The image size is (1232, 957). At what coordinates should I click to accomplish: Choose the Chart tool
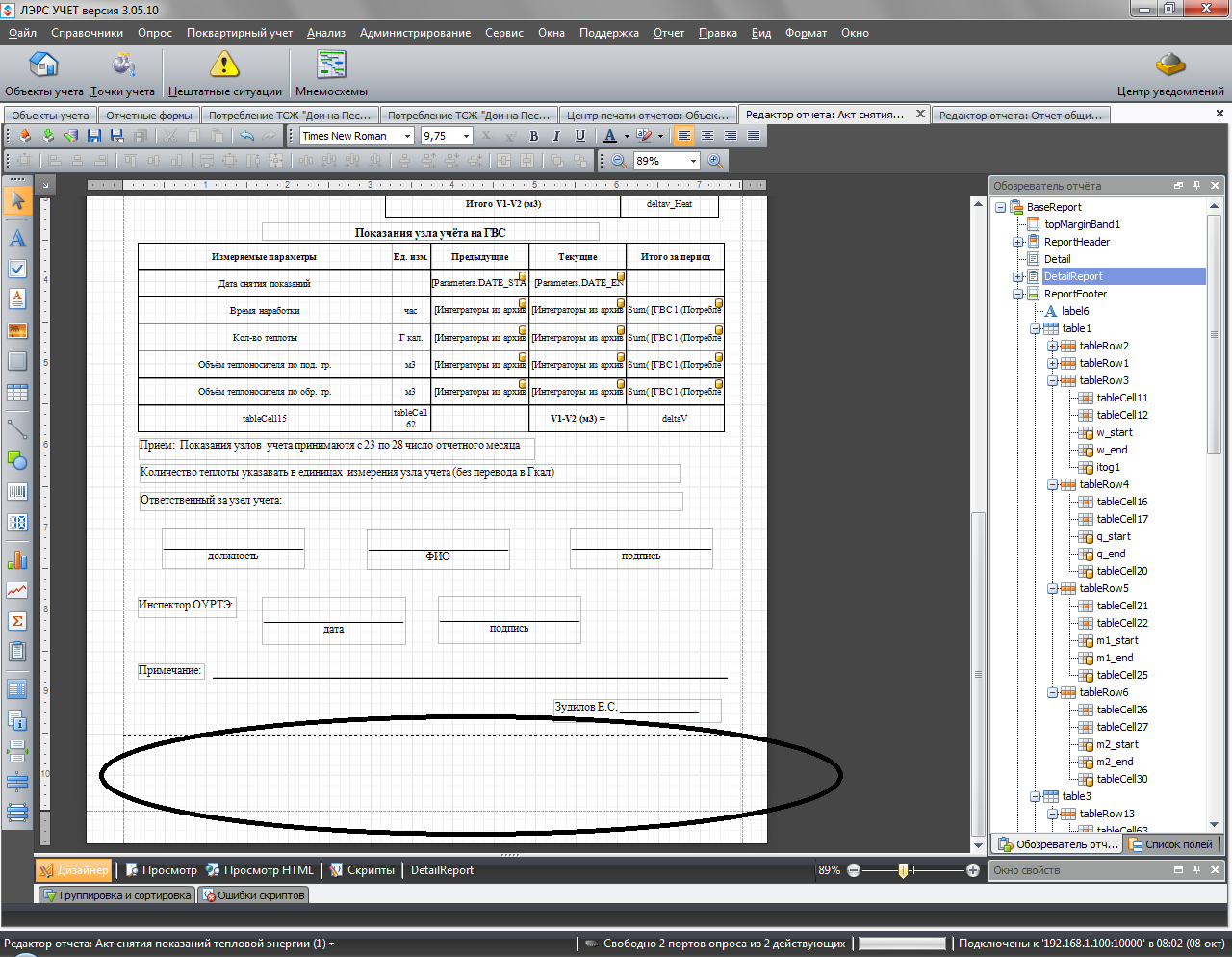pos(17,559)
